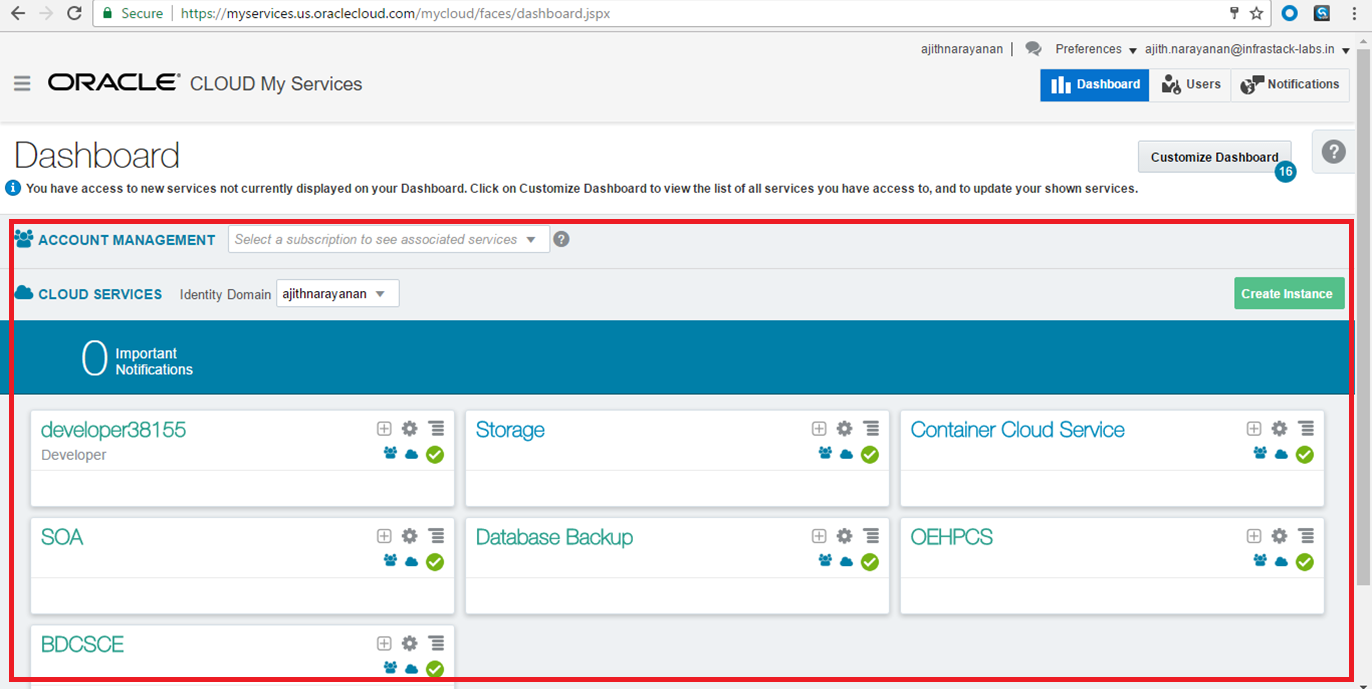Open the hamburger navigation menu
The width and height of the screenshot is (1372, 689).
coord(22,84)
